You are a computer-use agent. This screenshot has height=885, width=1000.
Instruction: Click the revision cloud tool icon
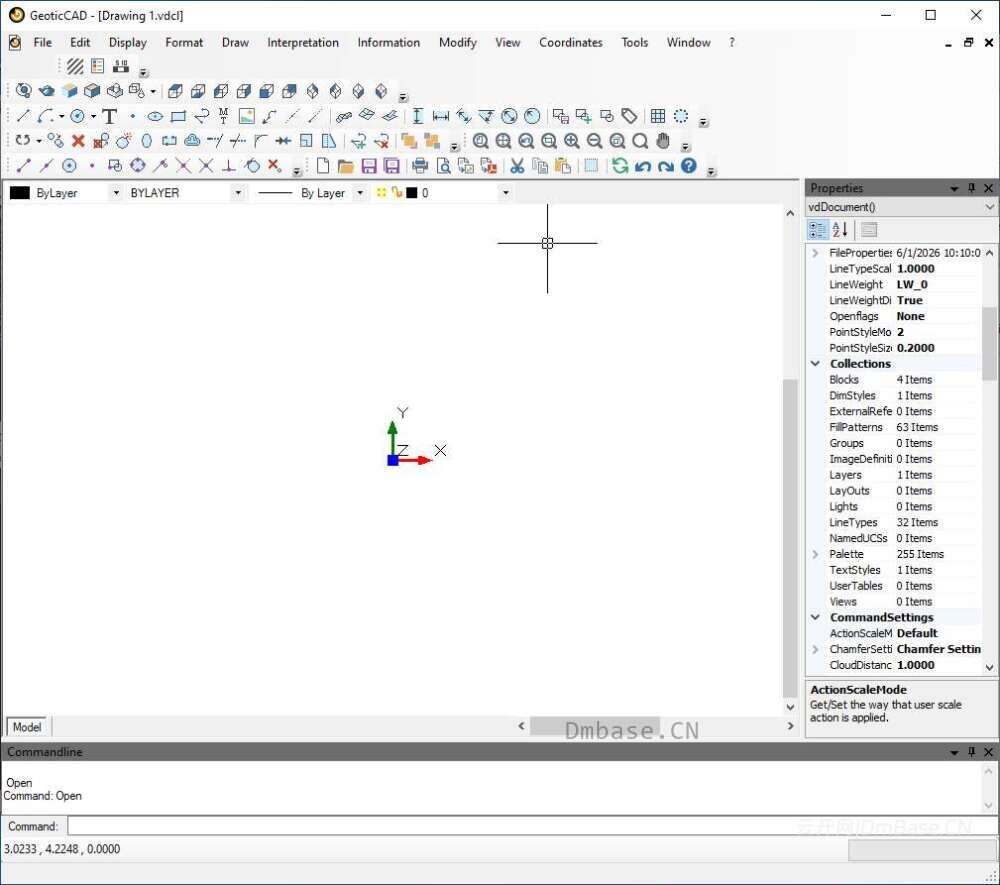point(192,141)
